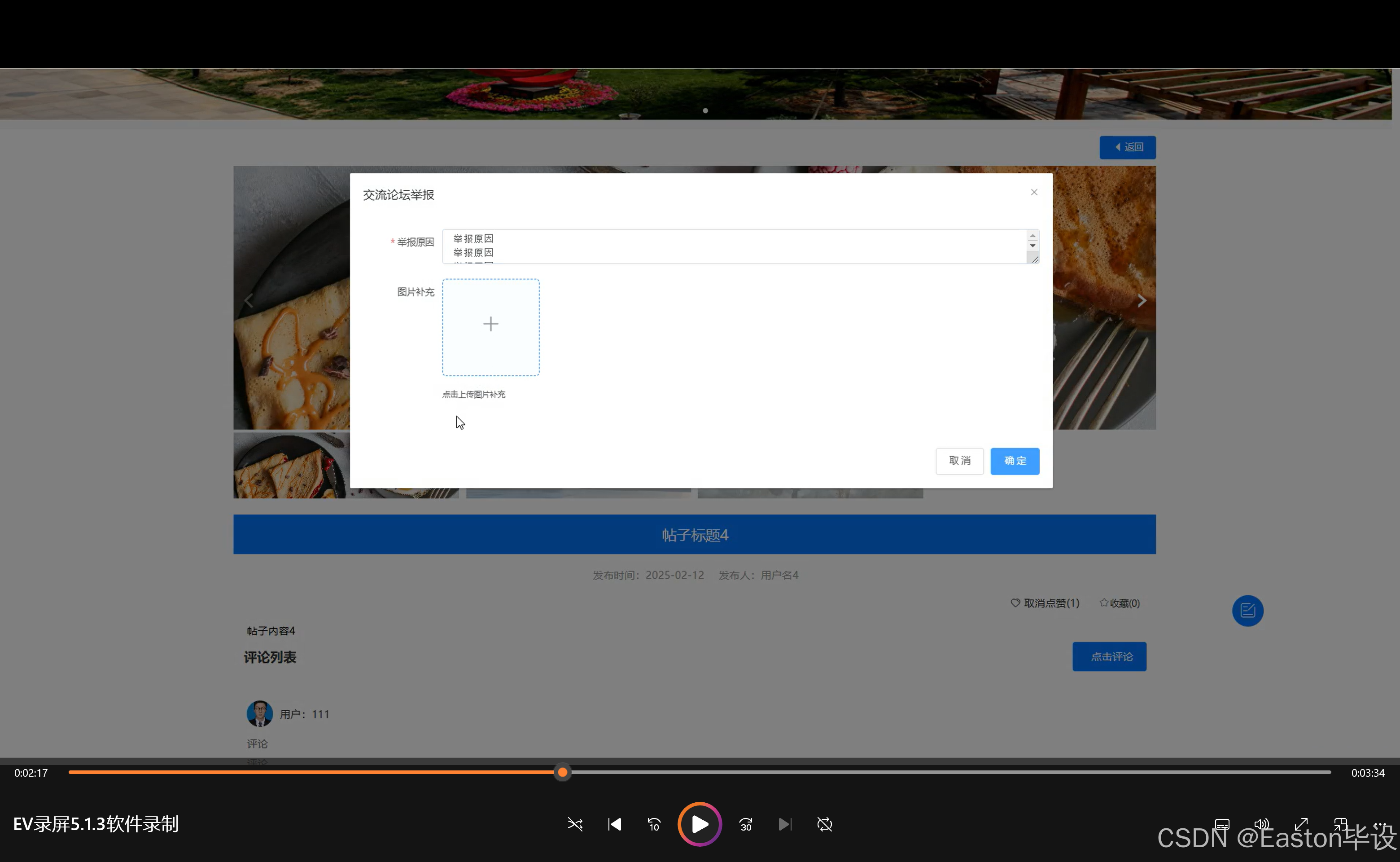Show the previous image in the carousel
Image resolution: width=1400 pixels, height=862 pixels.
coord(249,300)
